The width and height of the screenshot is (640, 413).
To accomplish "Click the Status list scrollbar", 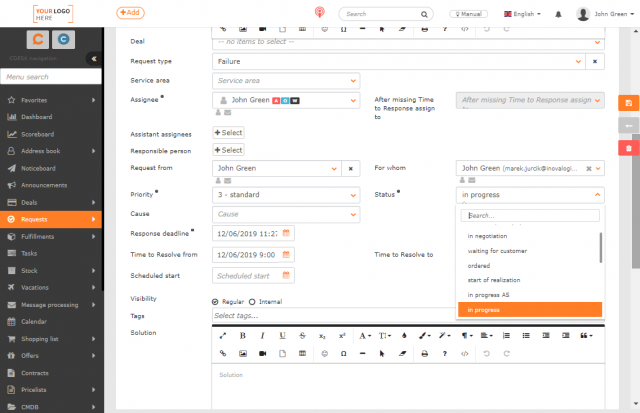I will pos(601,248).
